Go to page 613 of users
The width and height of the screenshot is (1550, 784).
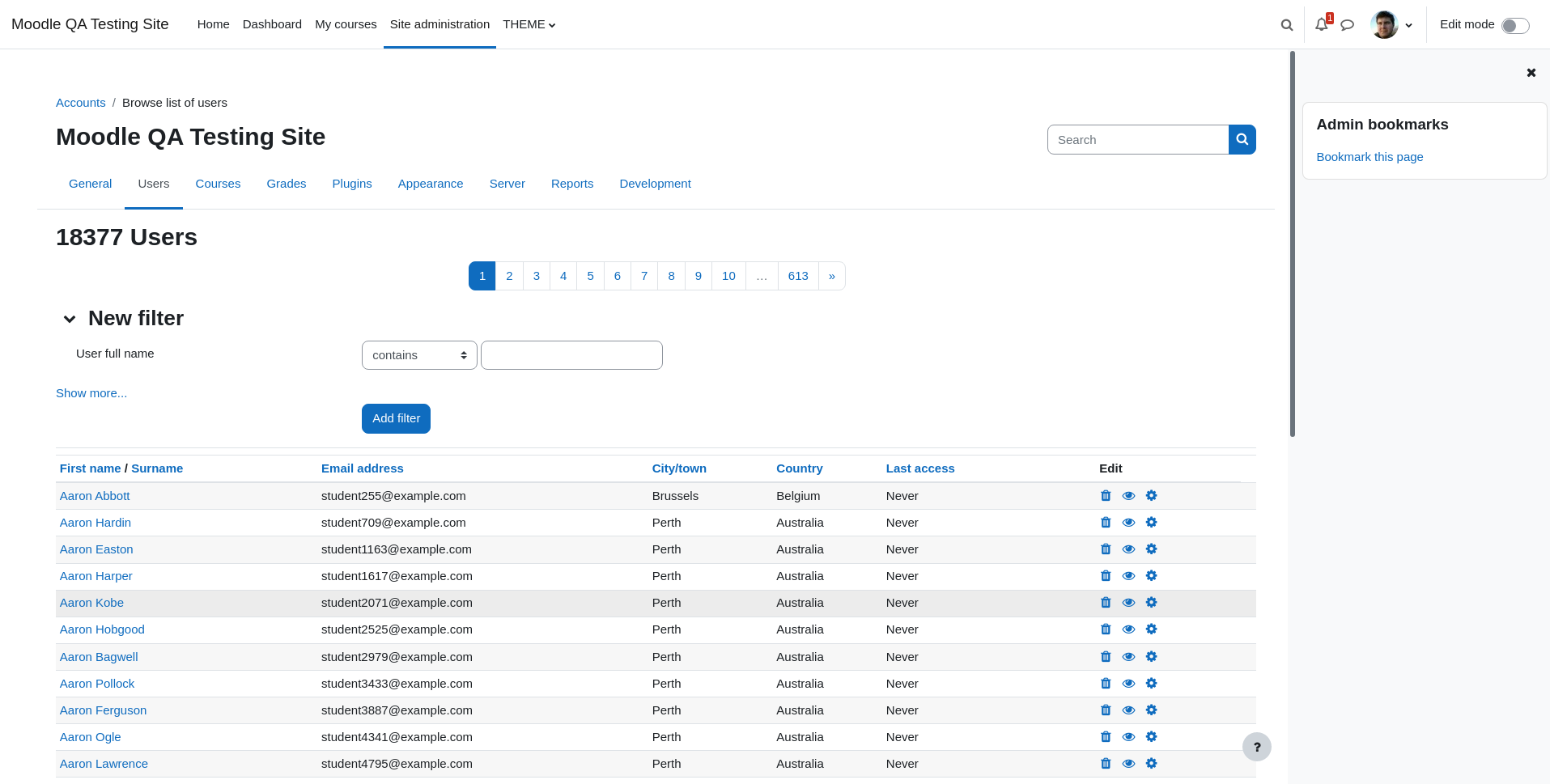coord(798,276)
